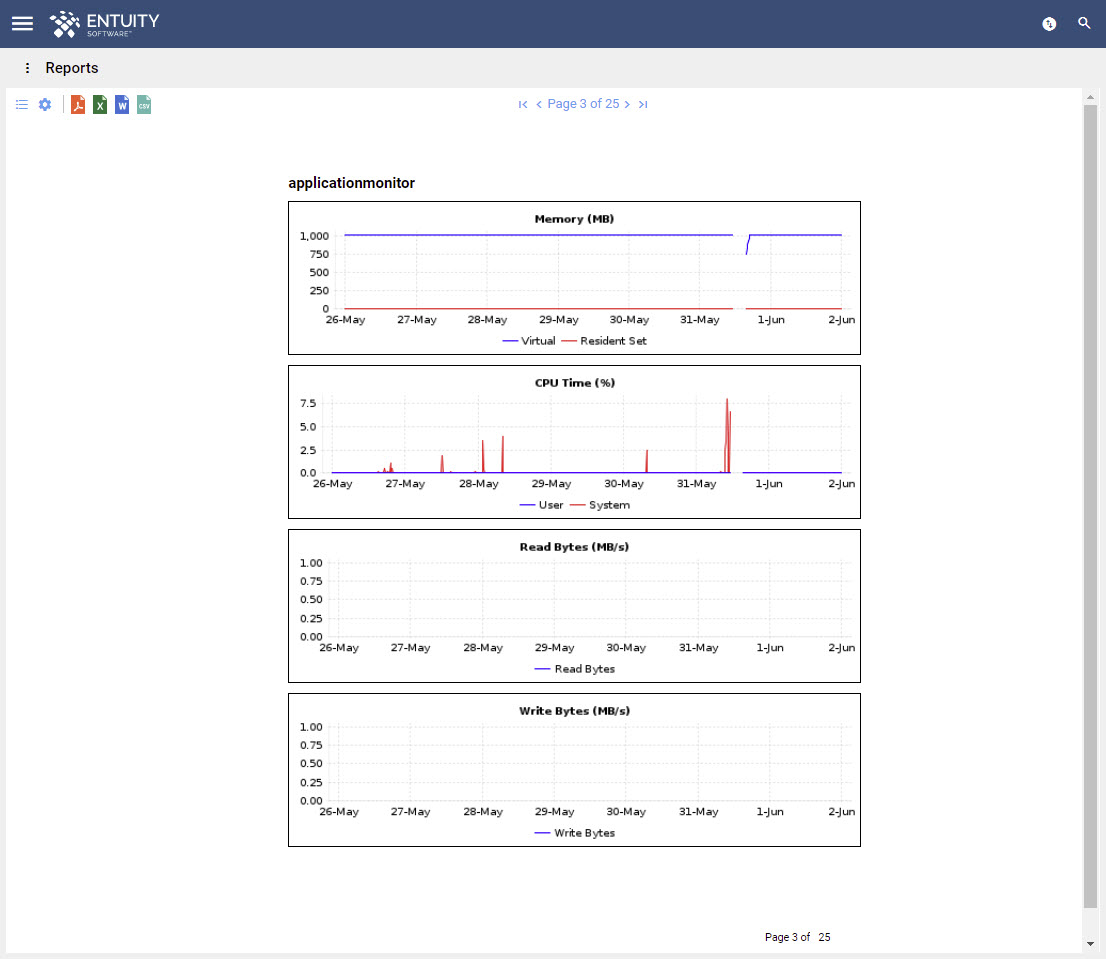Open the search magnifier icon
This screenshot has height=959, width=1106.
coord(1084,23)
